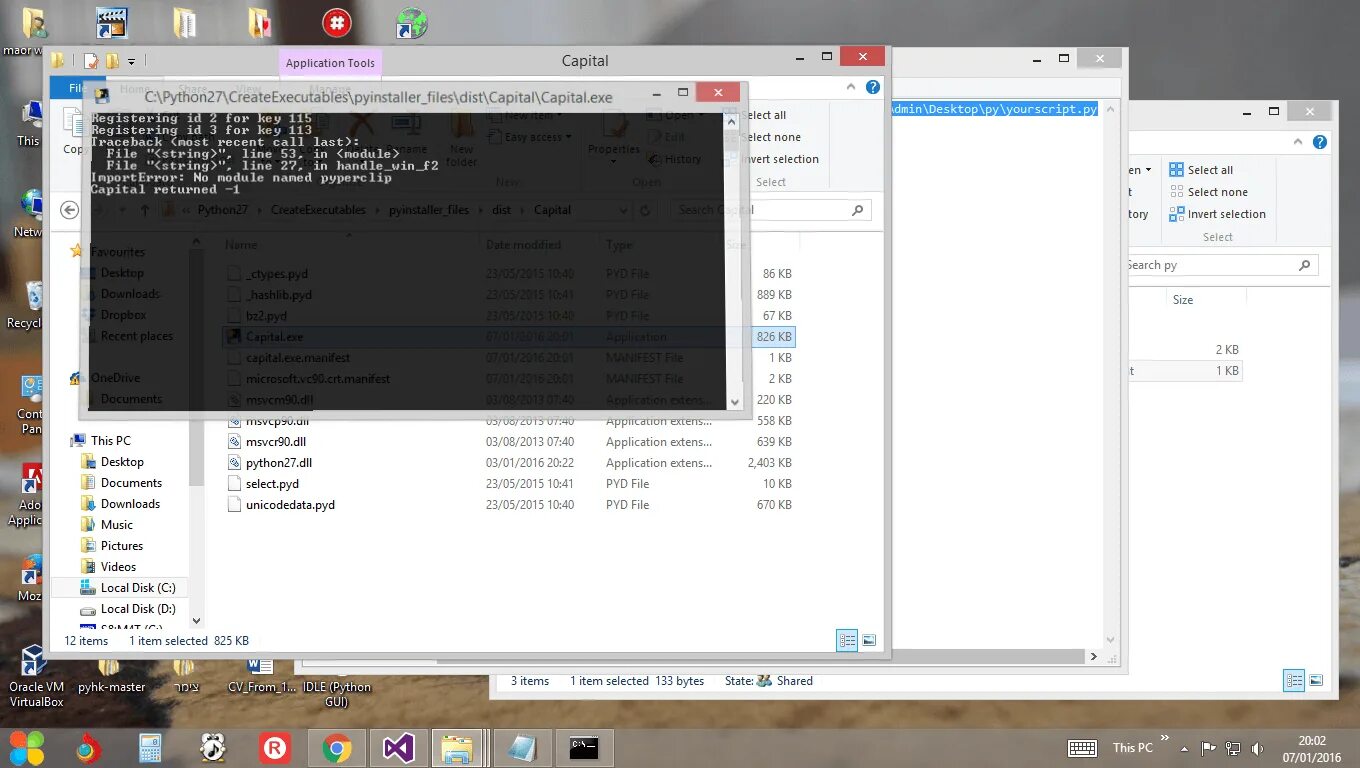Open the command prompt taskbar icon
Viewport: 1360px width, 768px height.
[x=584, y=748]
